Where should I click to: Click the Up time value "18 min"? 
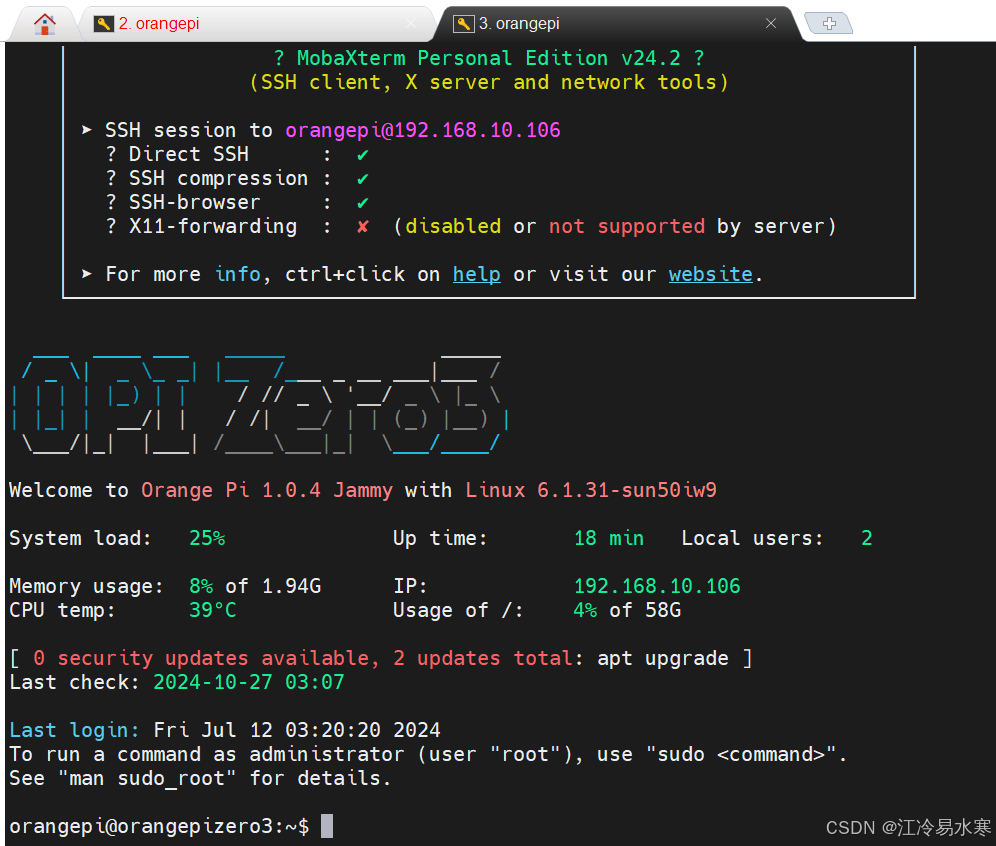(609, 539)
